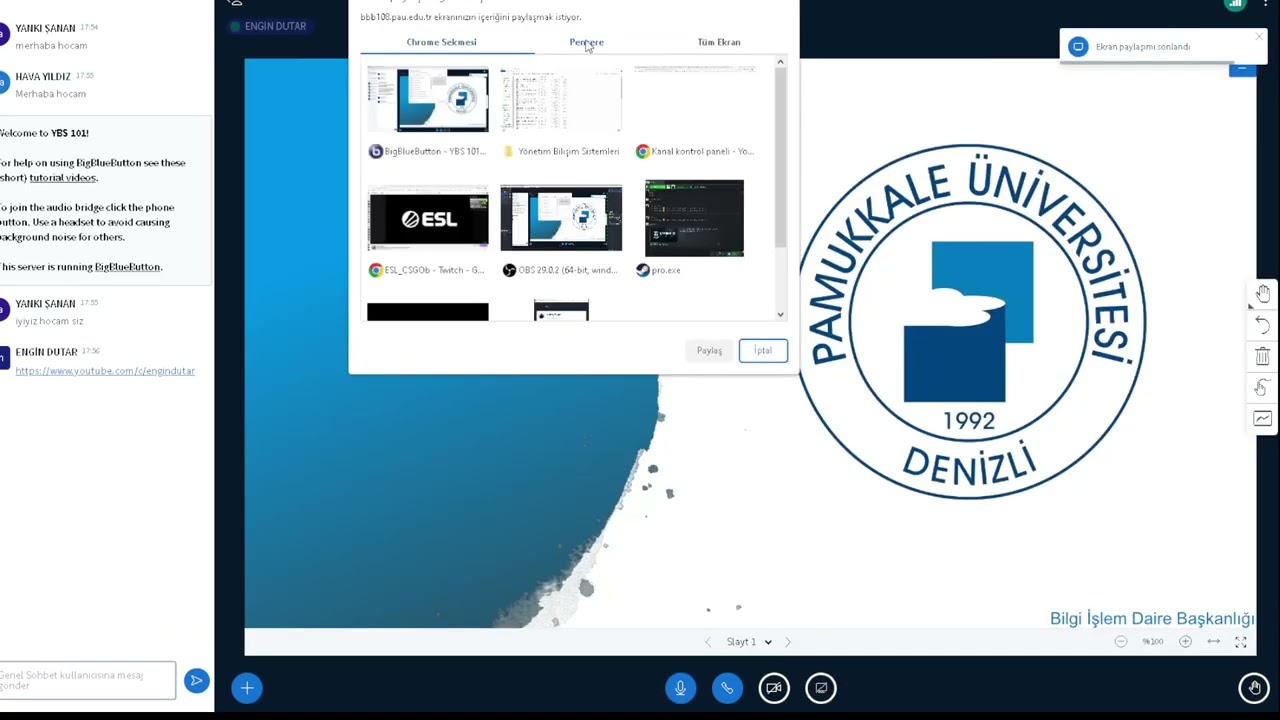Zoom in on the slide
Screen dimensions: 1280x720
tap(1185, 642)
